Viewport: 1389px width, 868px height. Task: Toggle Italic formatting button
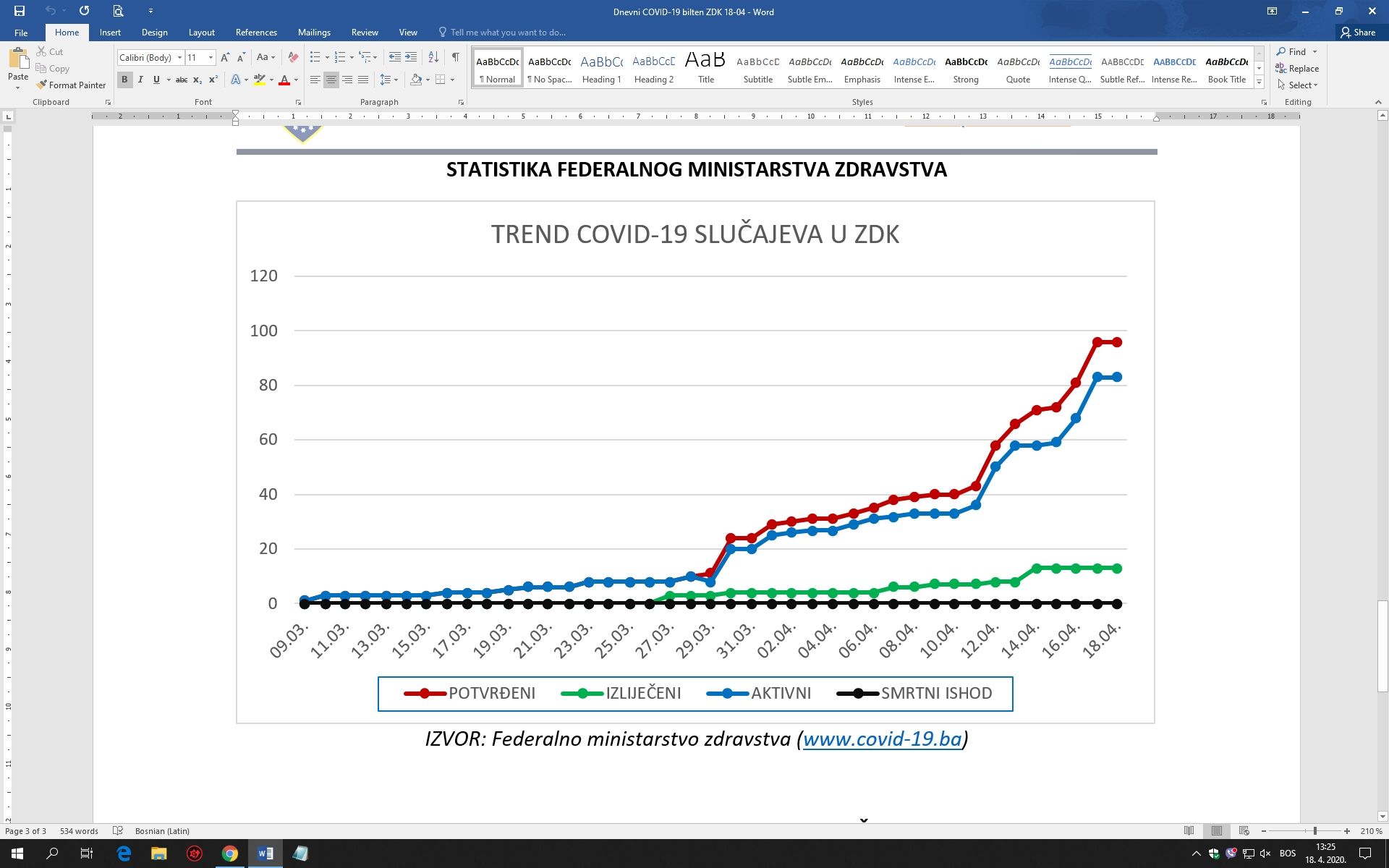point(140,80)
